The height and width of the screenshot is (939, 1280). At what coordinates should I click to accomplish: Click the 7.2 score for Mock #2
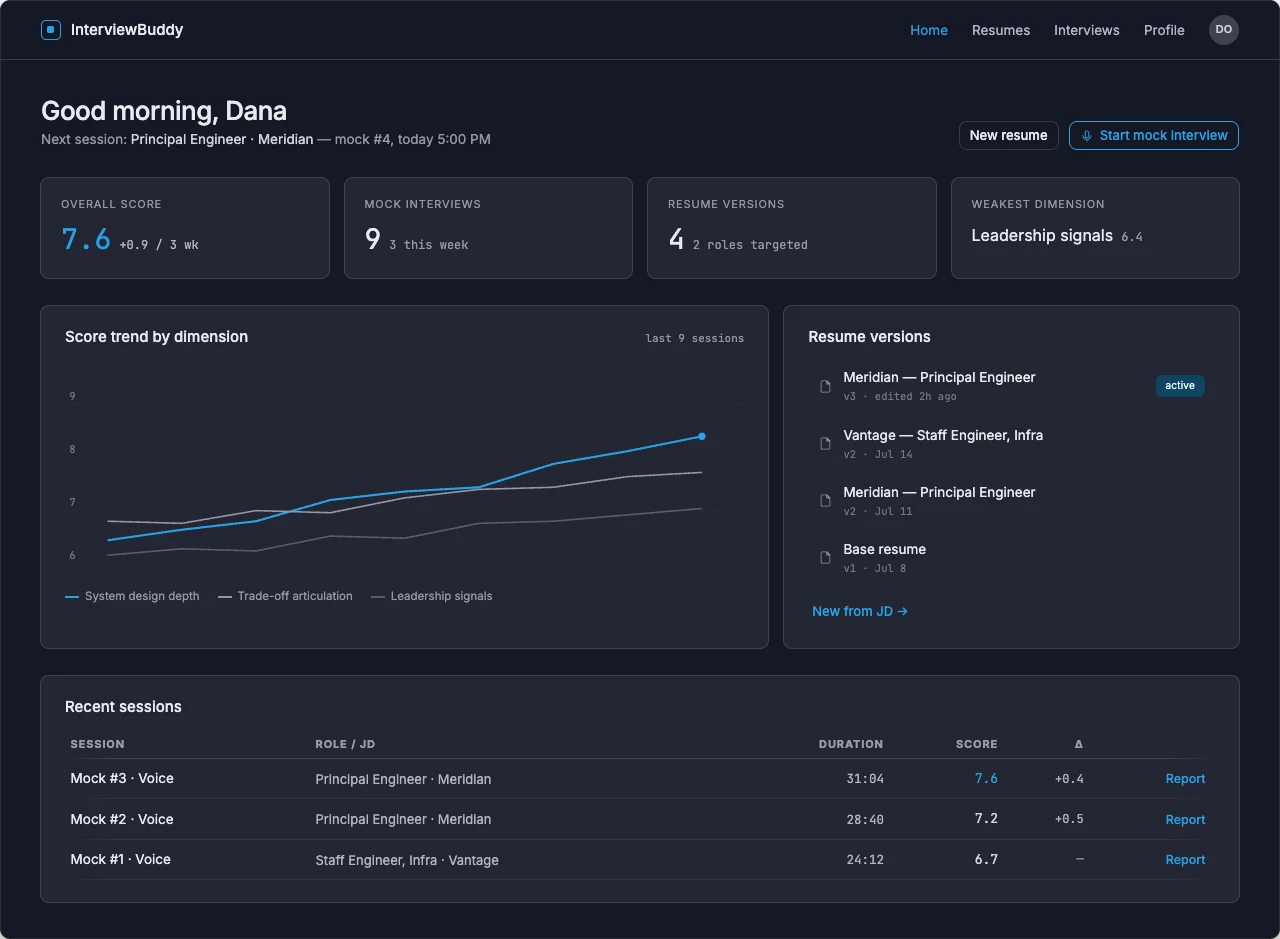(987, 819)
